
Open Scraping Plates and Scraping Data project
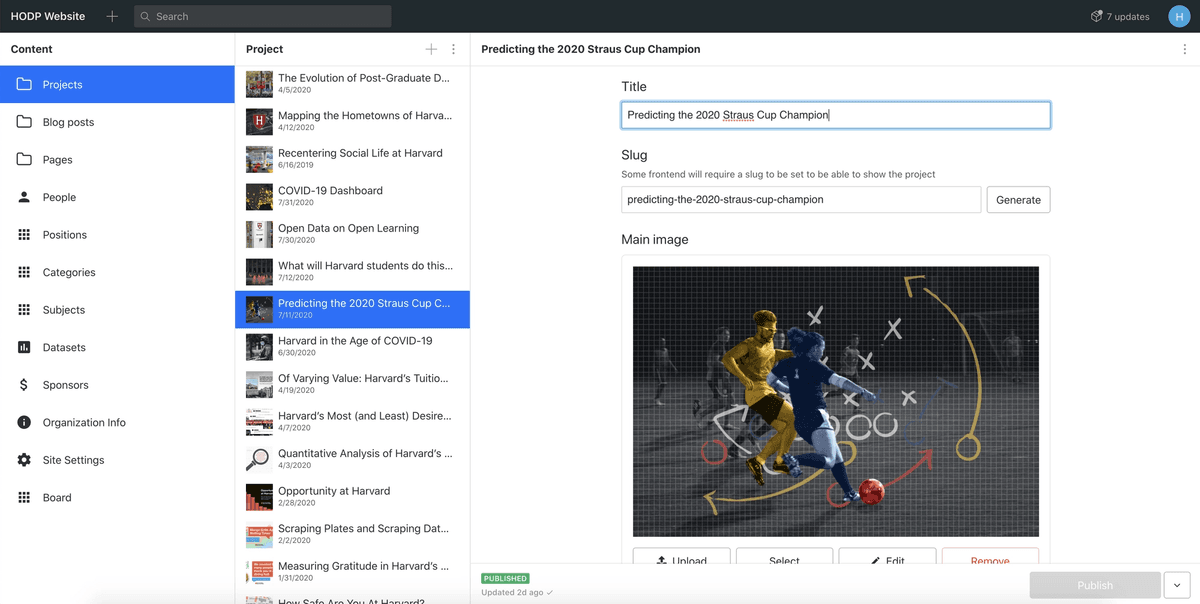click(352, 534)
